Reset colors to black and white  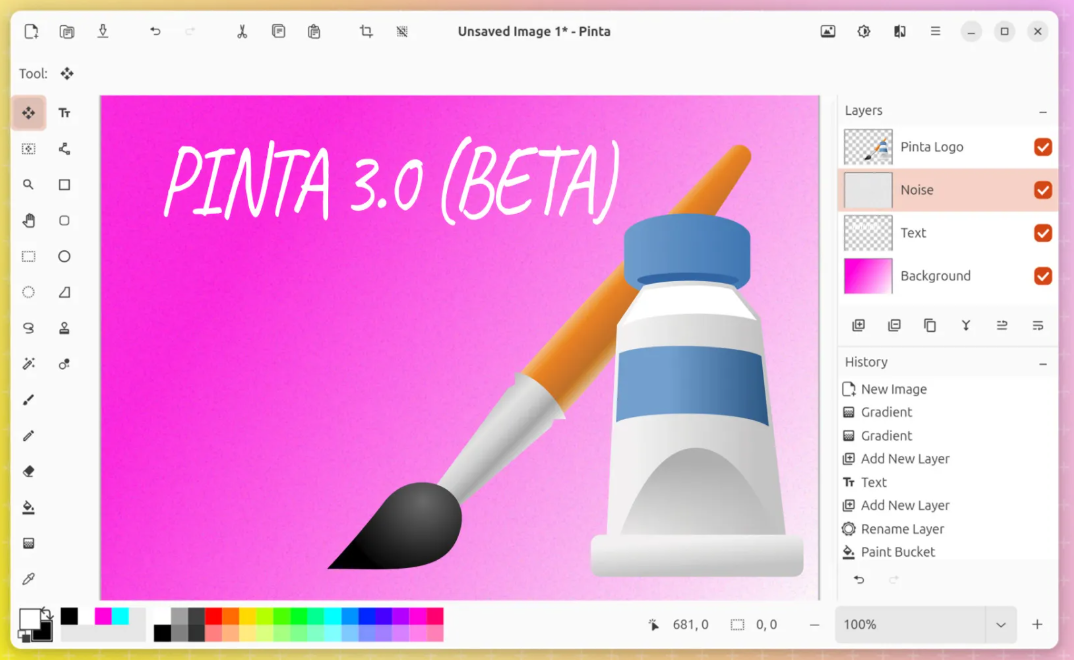pyautogui.click(x=24, y=637)
